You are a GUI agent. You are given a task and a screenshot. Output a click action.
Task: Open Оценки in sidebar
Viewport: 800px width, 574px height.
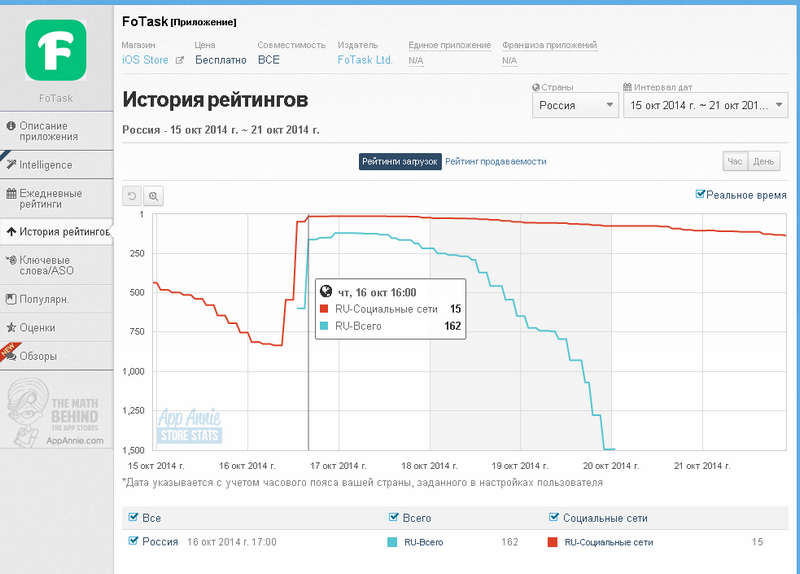click(56, 328)
